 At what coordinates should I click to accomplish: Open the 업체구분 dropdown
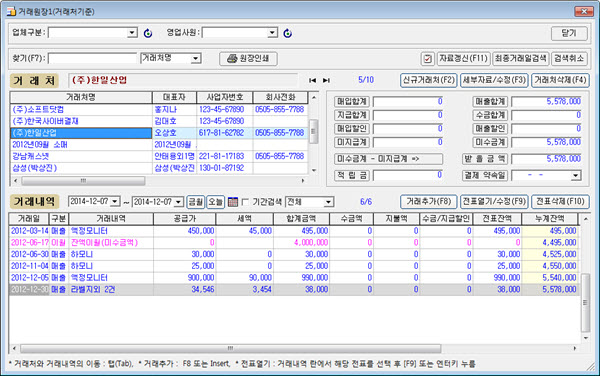132,33
